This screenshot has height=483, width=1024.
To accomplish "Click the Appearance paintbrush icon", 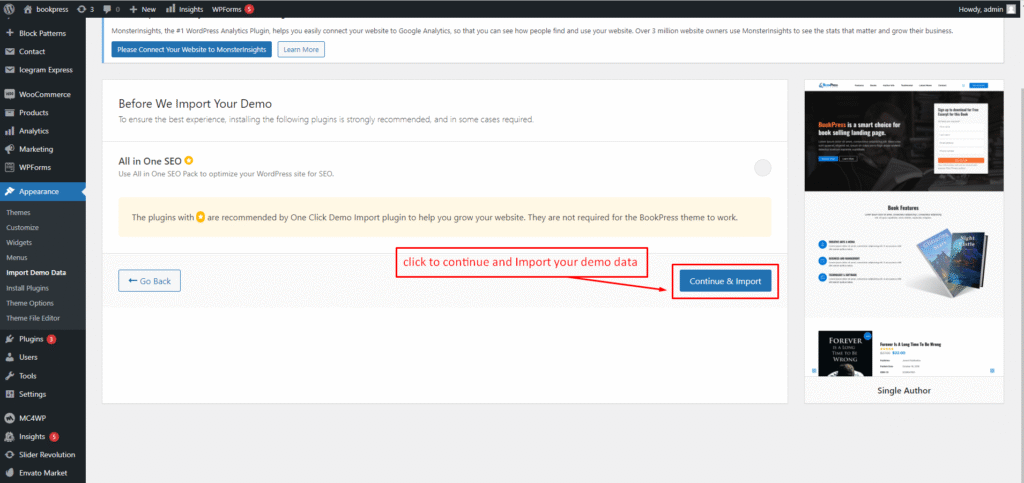I will point(10,191).
